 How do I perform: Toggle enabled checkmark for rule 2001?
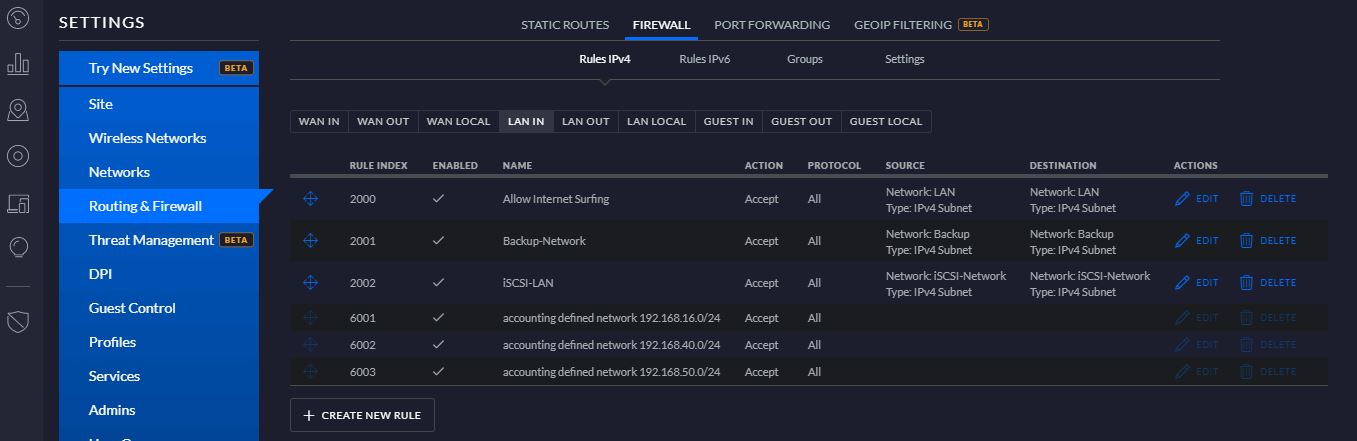coord(438,241)
